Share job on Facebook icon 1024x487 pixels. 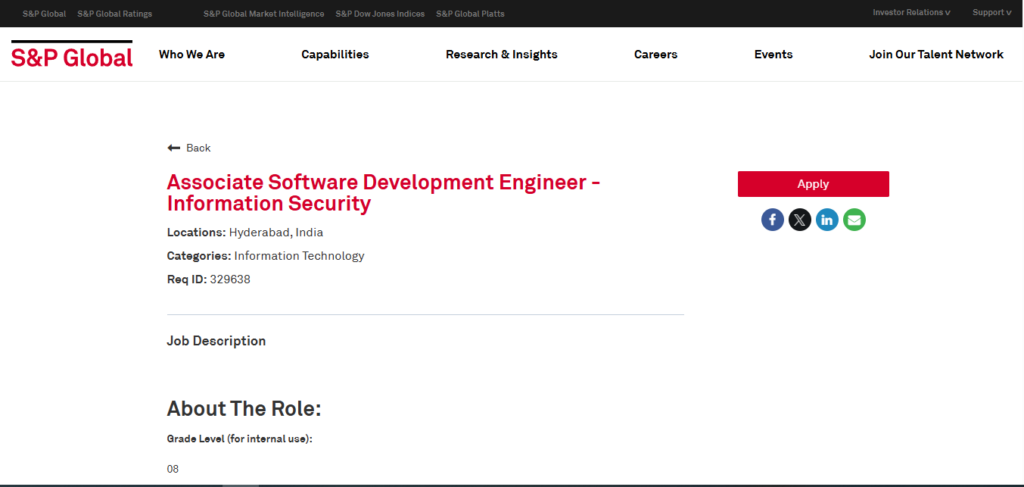[x=772, y=219]
